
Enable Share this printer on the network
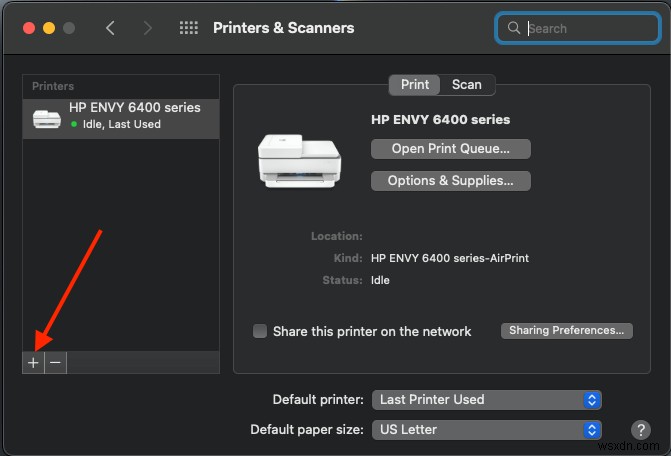click(x=260, y=331)
